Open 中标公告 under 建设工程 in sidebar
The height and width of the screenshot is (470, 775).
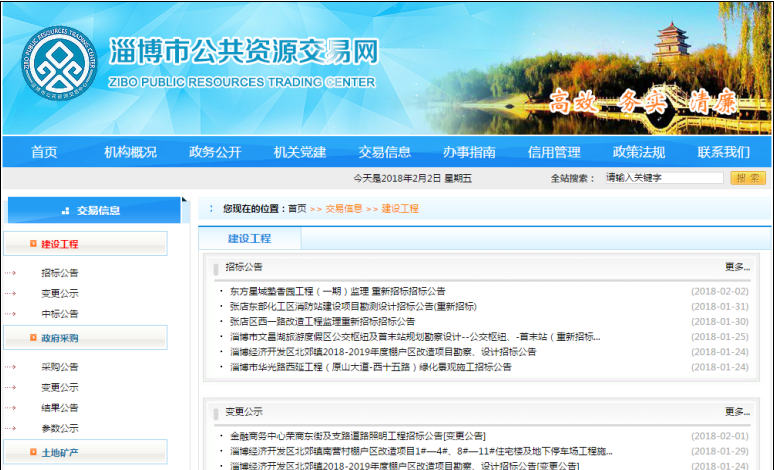tap(60, 314)
